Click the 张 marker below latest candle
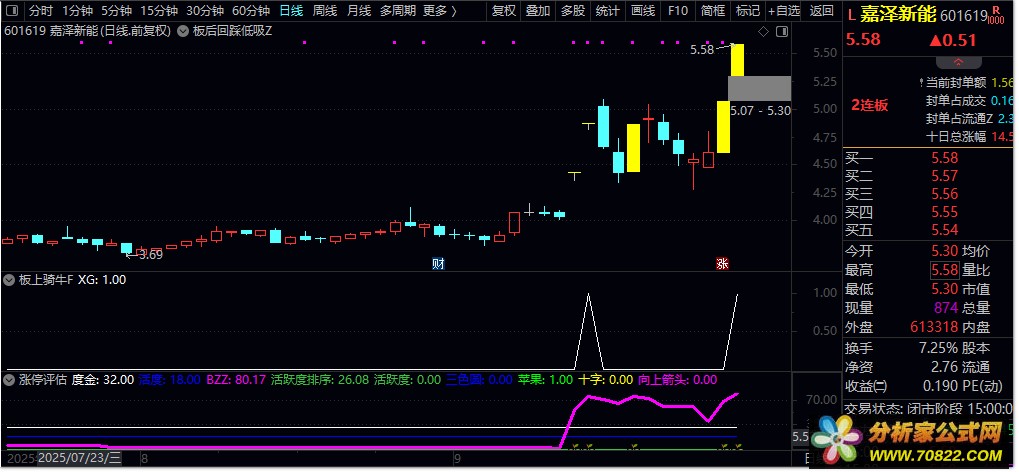The width and height of the screenshot is (1019, 472). click(722, 263)
